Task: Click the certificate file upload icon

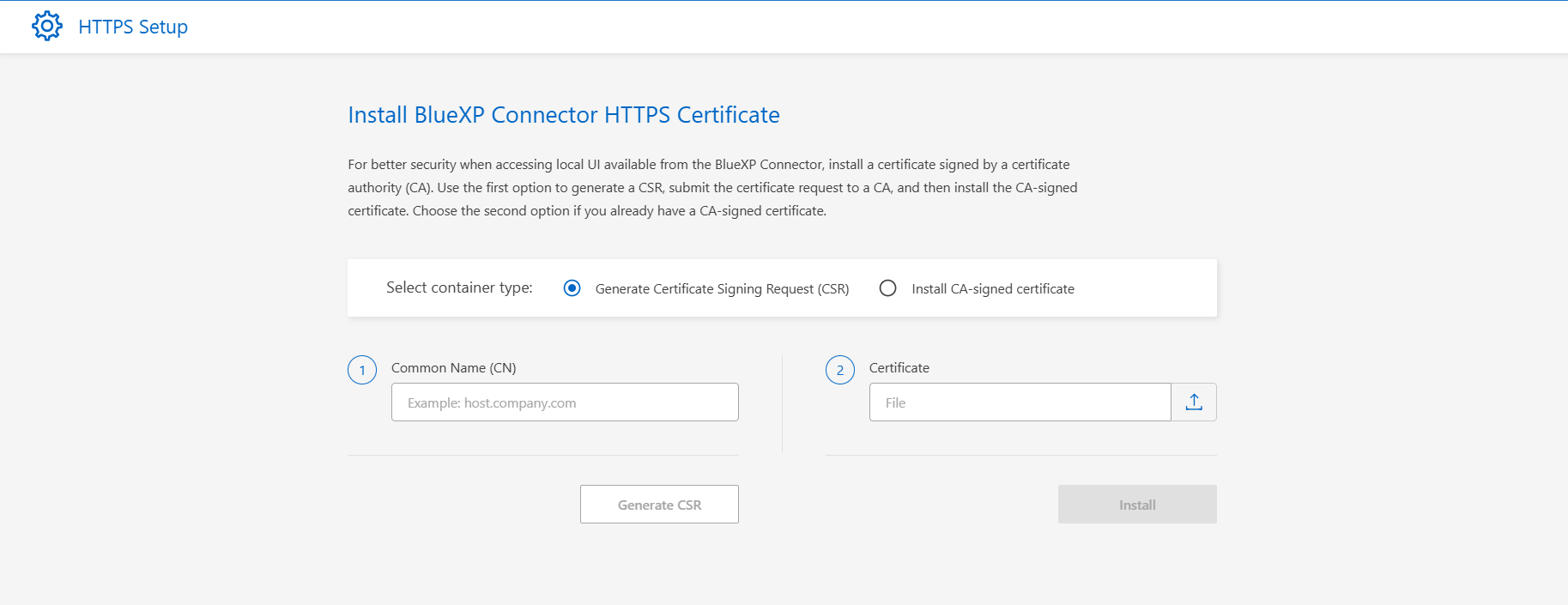Action: pyautogui.click(x=1193, y=402)
